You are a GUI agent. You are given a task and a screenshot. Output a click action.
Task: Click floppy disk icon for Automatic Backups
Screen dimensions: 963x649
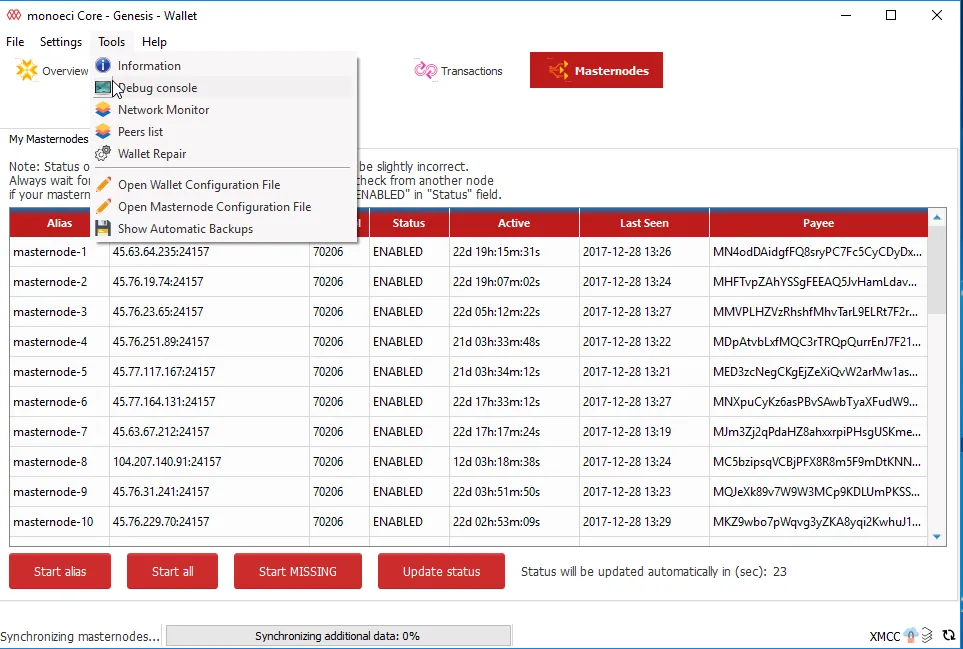103,228
